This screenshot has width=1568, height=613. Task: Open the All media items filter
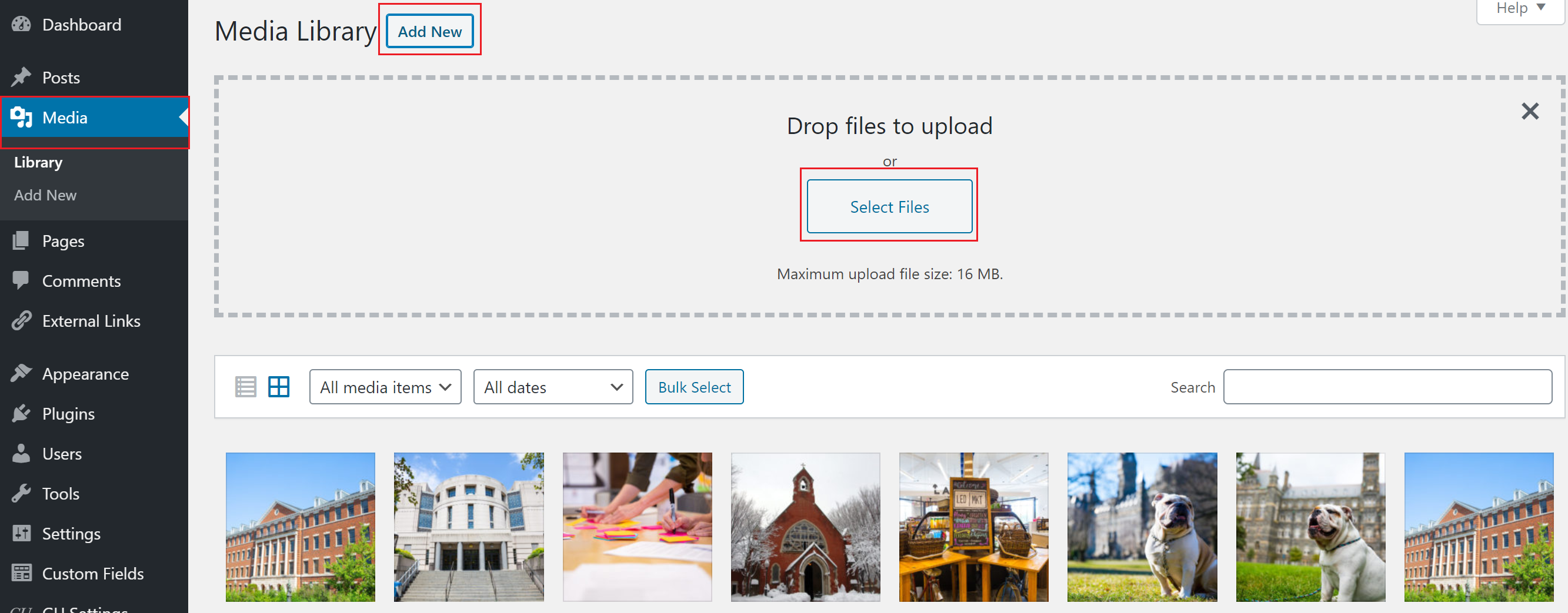pos(385,387)
